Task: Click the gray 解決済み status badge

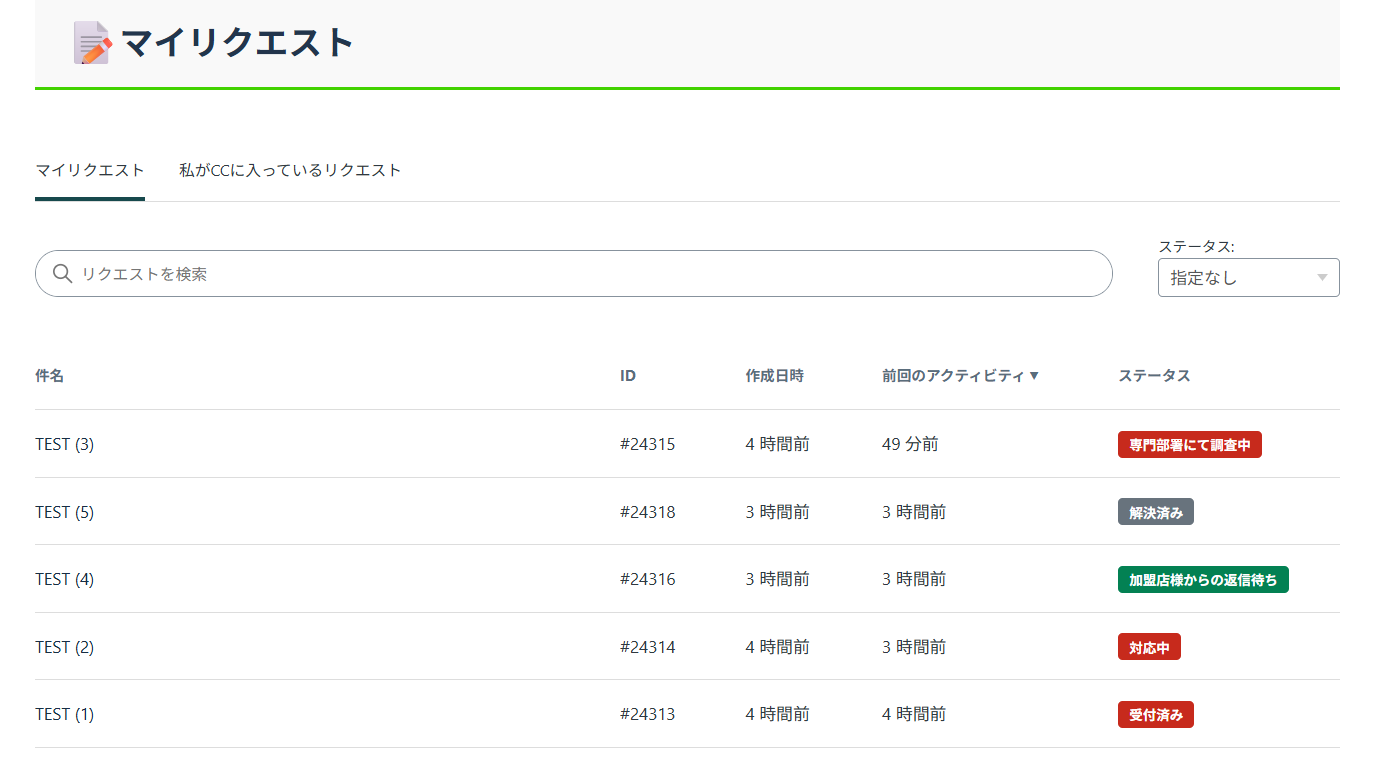Action: [1155, 513]
